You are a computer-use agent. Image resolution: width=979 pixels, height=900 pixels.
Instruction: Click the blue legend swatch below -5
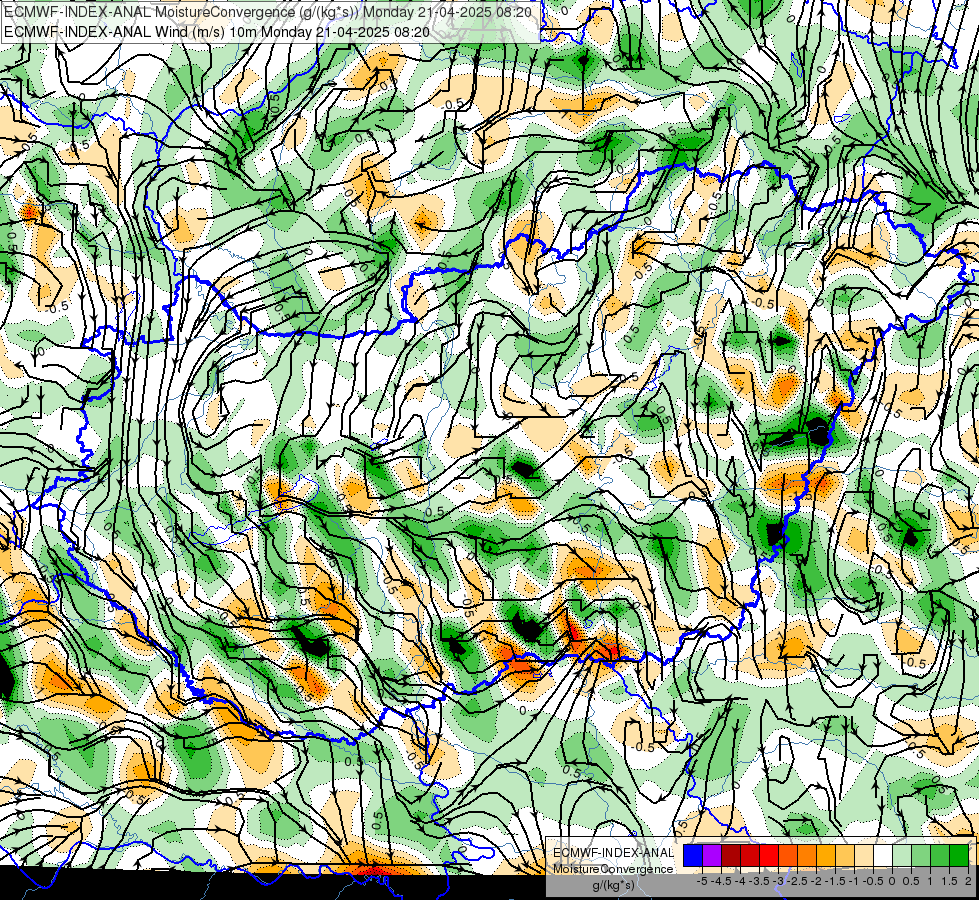(693, 855)
